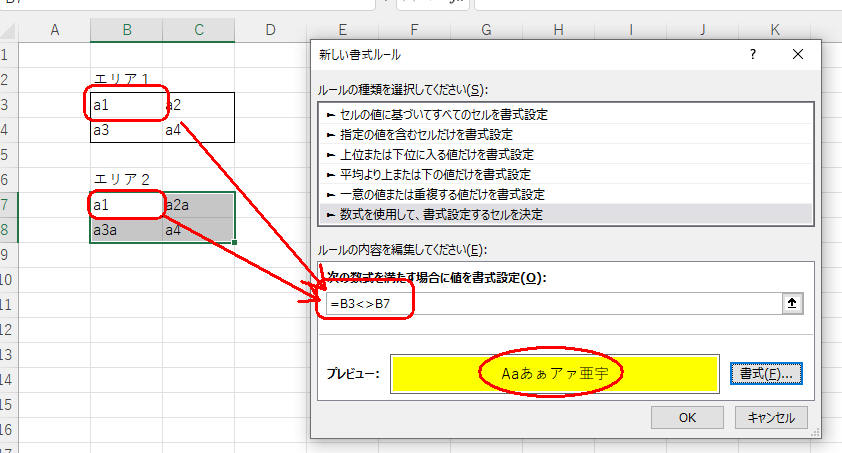842x453 pixels.
Task: Click the yellow format preview box
Action: click(x=554, y=373)
